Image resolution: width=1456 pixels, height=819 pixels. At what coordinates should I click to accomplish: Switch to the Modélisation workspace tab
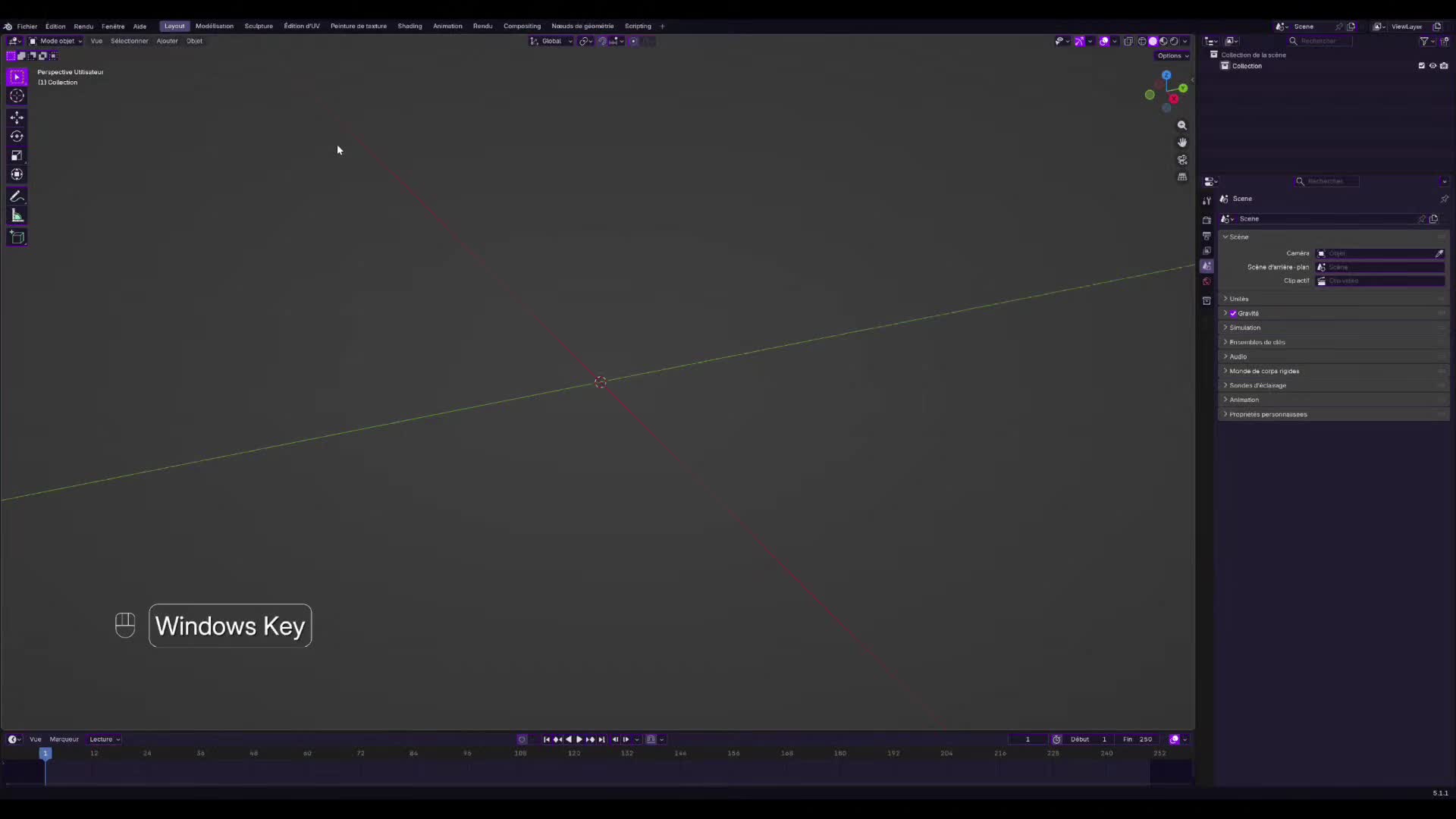click(x=215, y=26)
